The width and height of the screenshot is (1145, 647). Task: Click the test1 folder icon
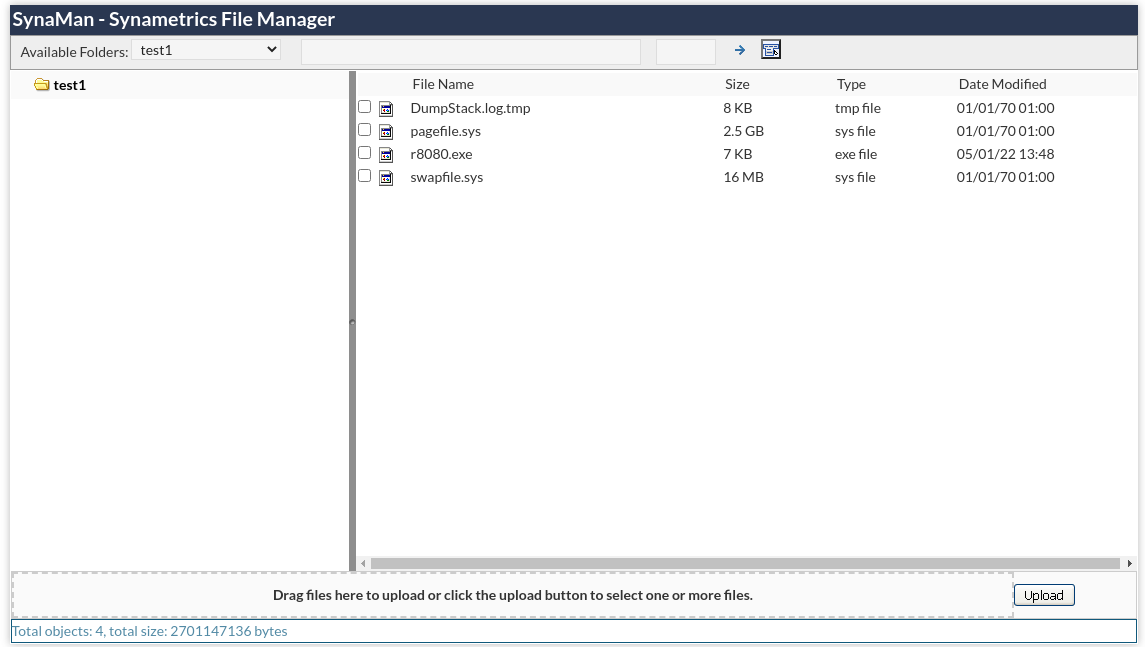[x=42, y=85]
